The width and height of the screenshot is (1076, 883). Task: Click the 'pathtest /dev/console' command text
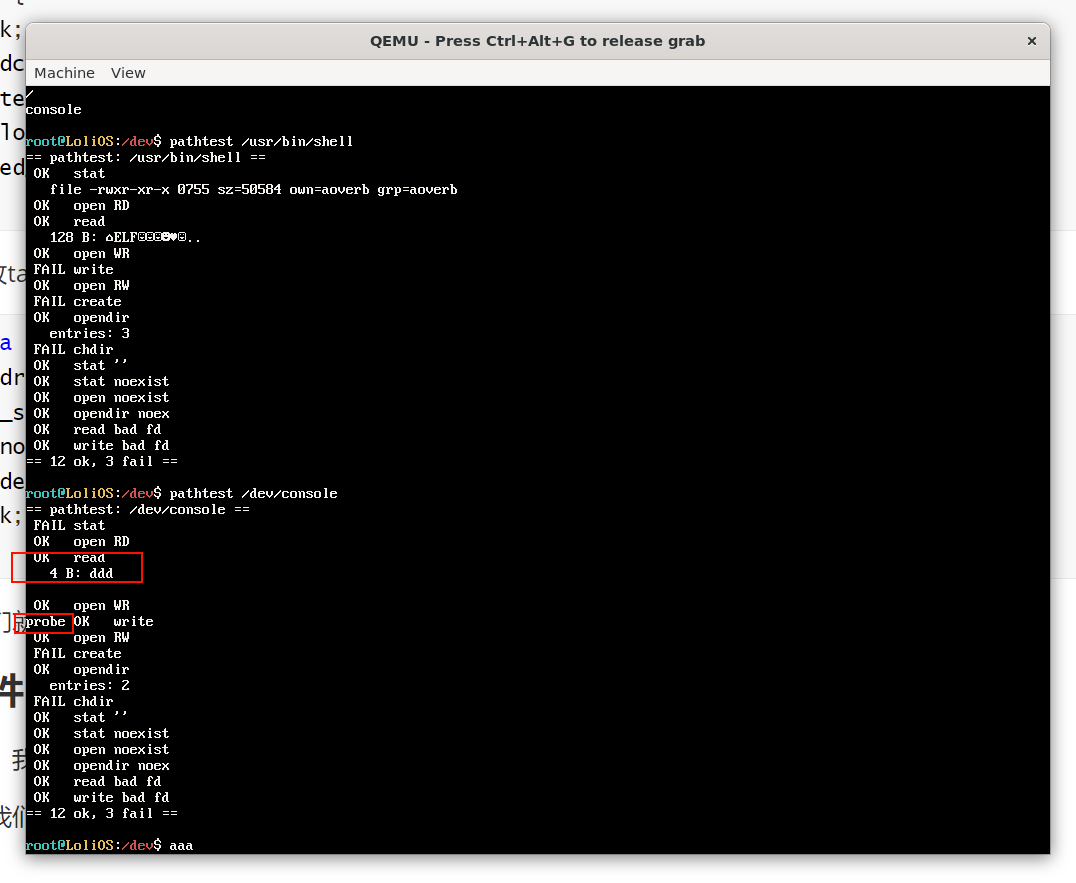tap(253, 494)
